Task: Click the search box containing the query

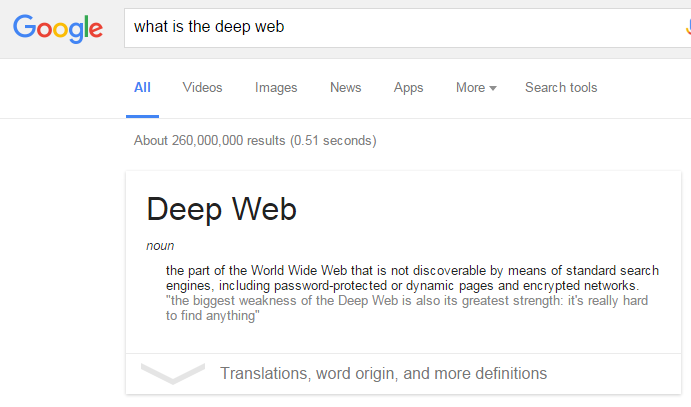Action: coord(408,28)
